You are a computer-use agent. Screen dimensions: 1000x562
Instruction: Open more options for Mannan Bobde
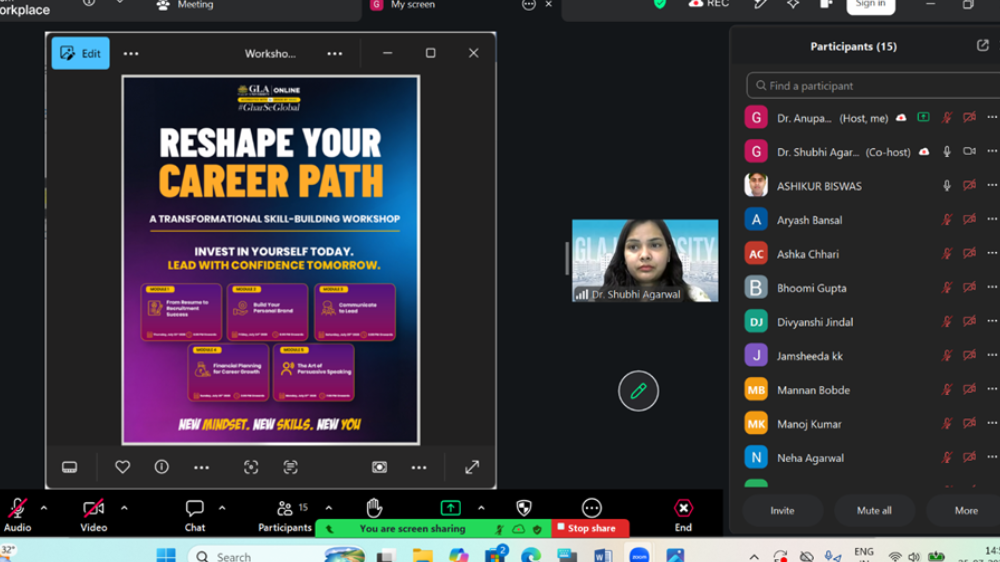coord(992,389)
